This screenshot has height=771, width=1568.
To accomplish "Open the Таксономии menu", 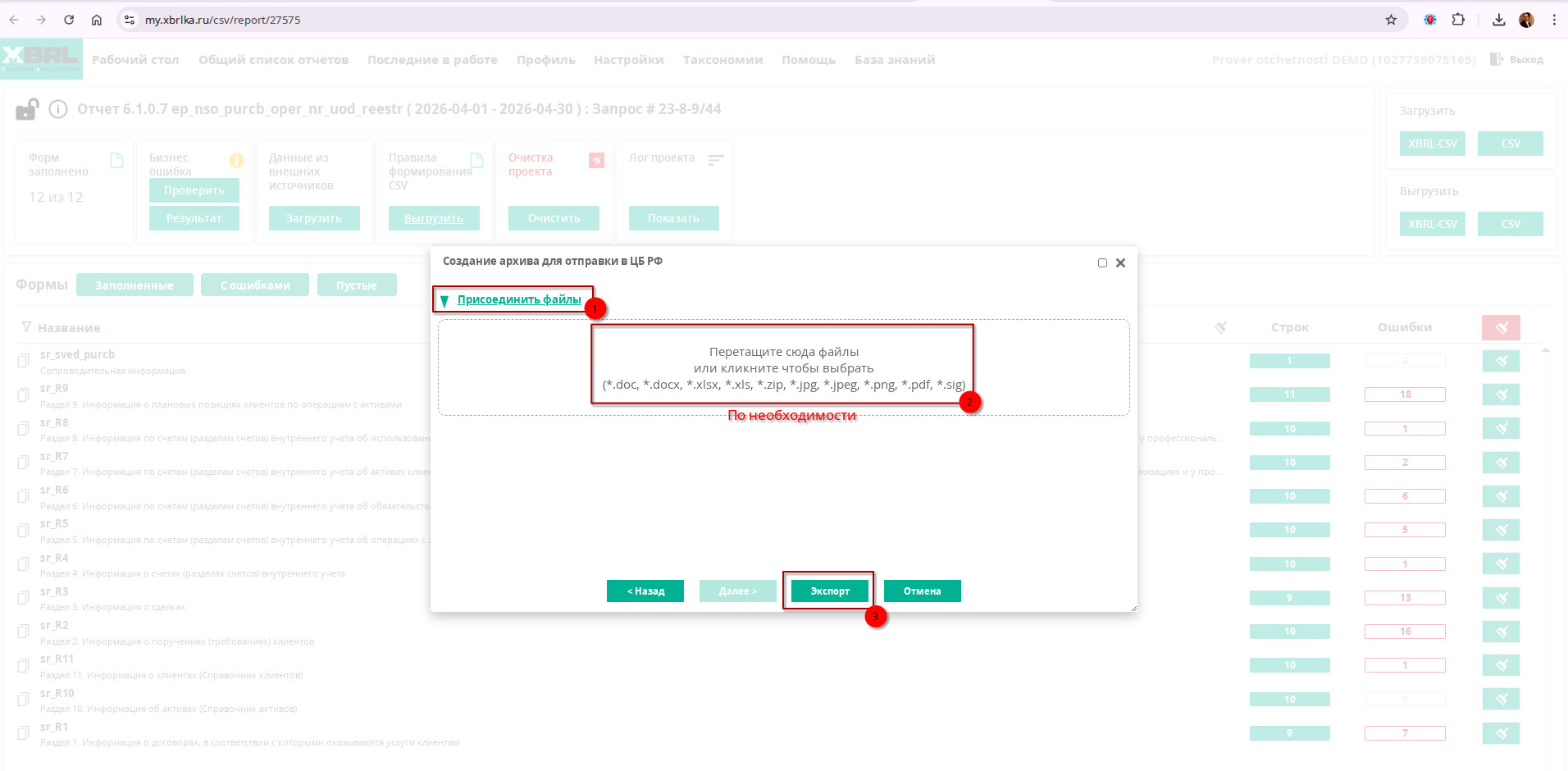I will (x=722, y=60).
